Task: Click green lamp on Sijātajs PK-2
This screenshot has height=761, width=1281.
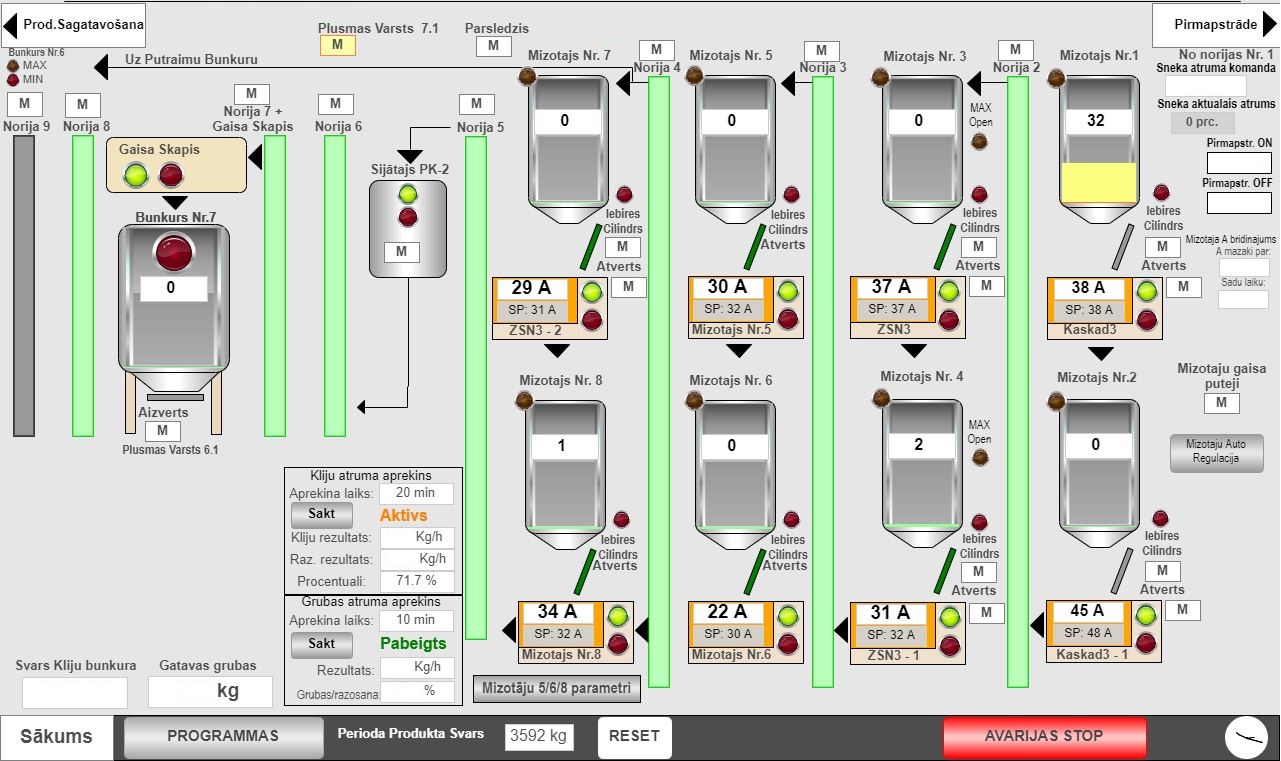Action: 408,194
